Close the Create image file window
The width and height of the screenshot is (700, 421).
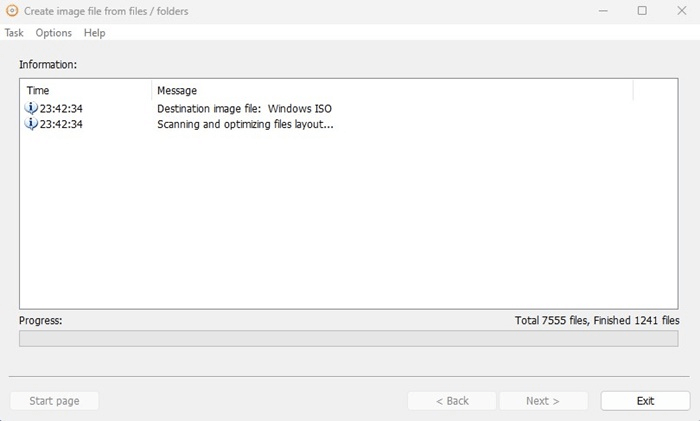pos(680,11)
